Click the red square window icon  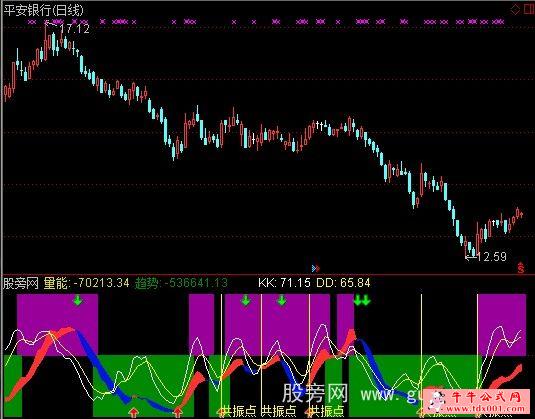[530, 9]
